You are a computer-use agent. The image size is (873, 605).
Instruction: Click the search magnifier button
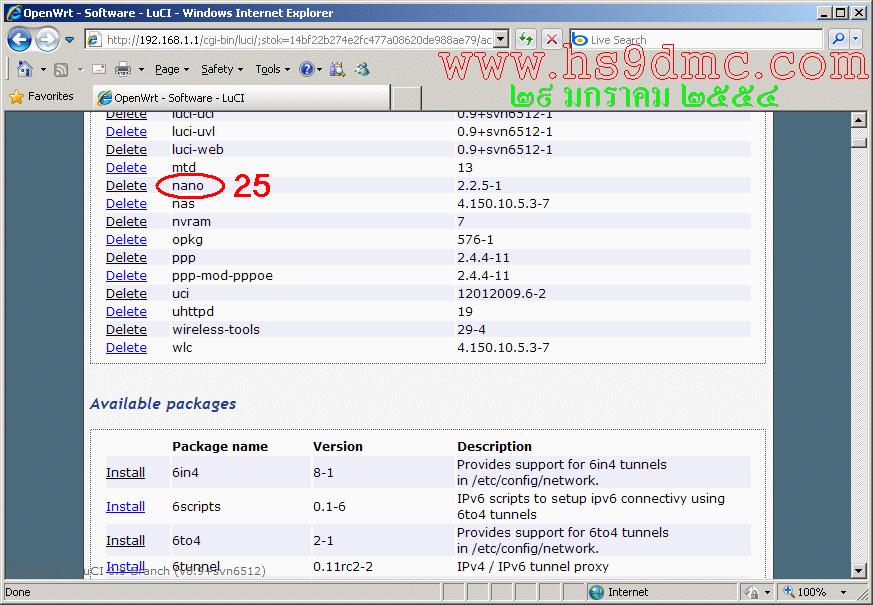point(838,39)
